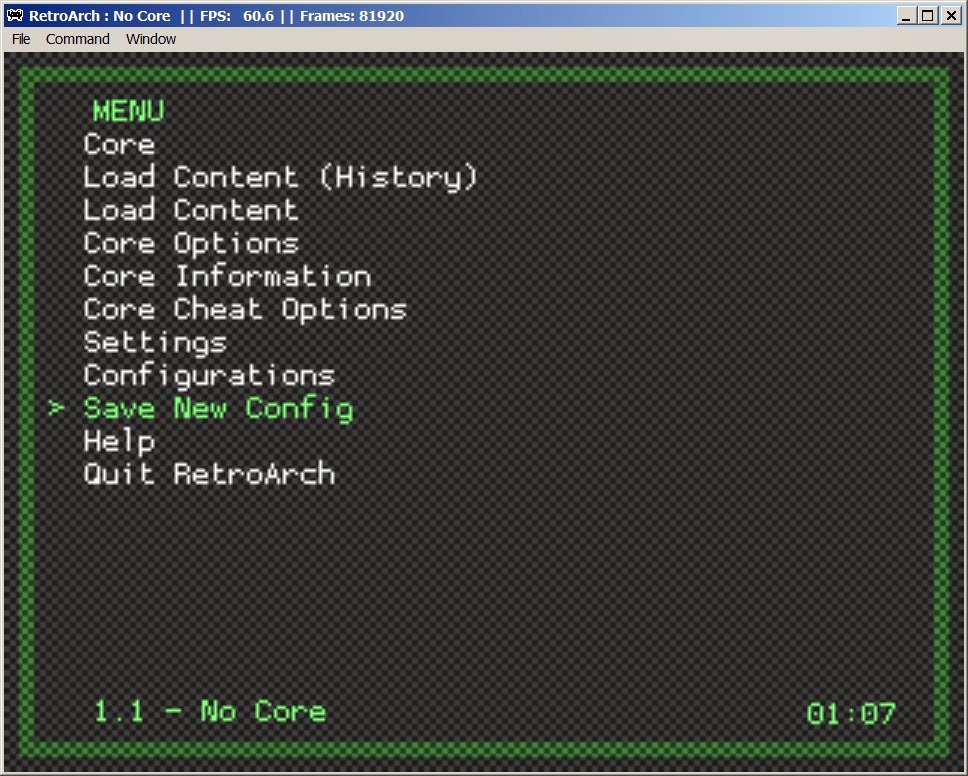Select the Core menu entry
The image size is (968, 776).
pos(119,145)
